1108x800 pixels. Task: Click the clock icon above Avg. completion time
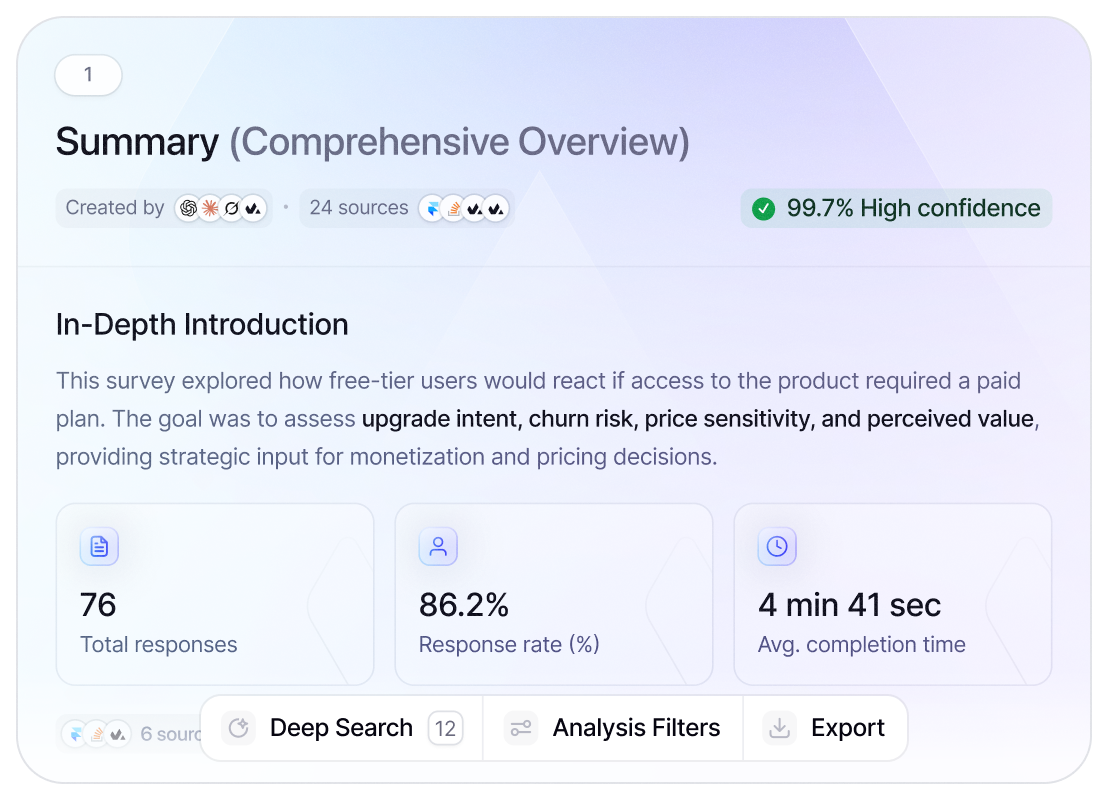coord(777,546)
